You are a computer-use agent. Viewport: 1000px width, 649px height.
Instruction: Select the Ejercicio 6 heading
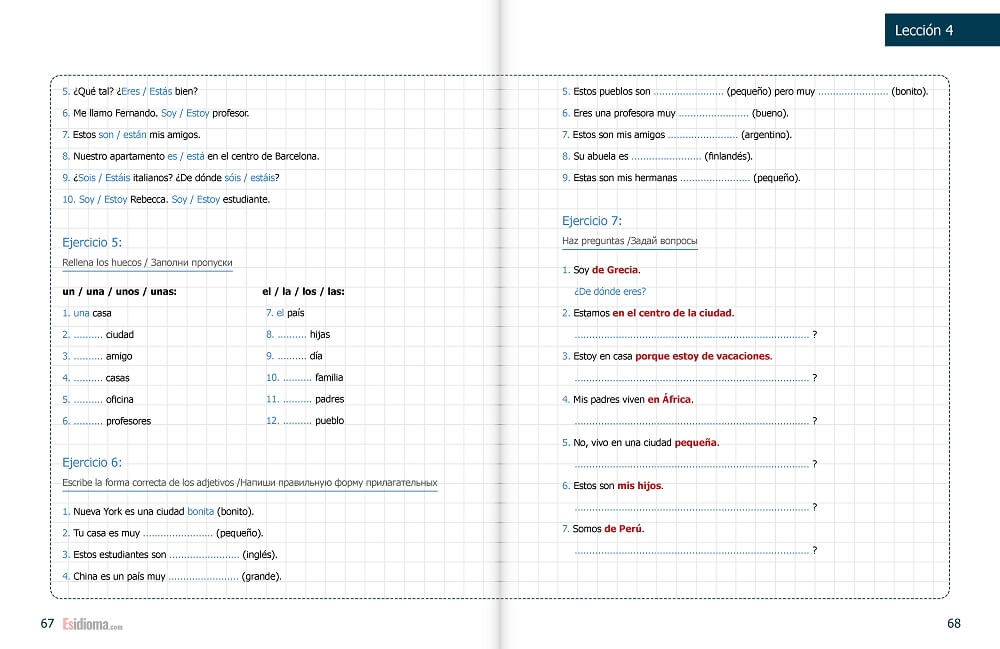92,462
